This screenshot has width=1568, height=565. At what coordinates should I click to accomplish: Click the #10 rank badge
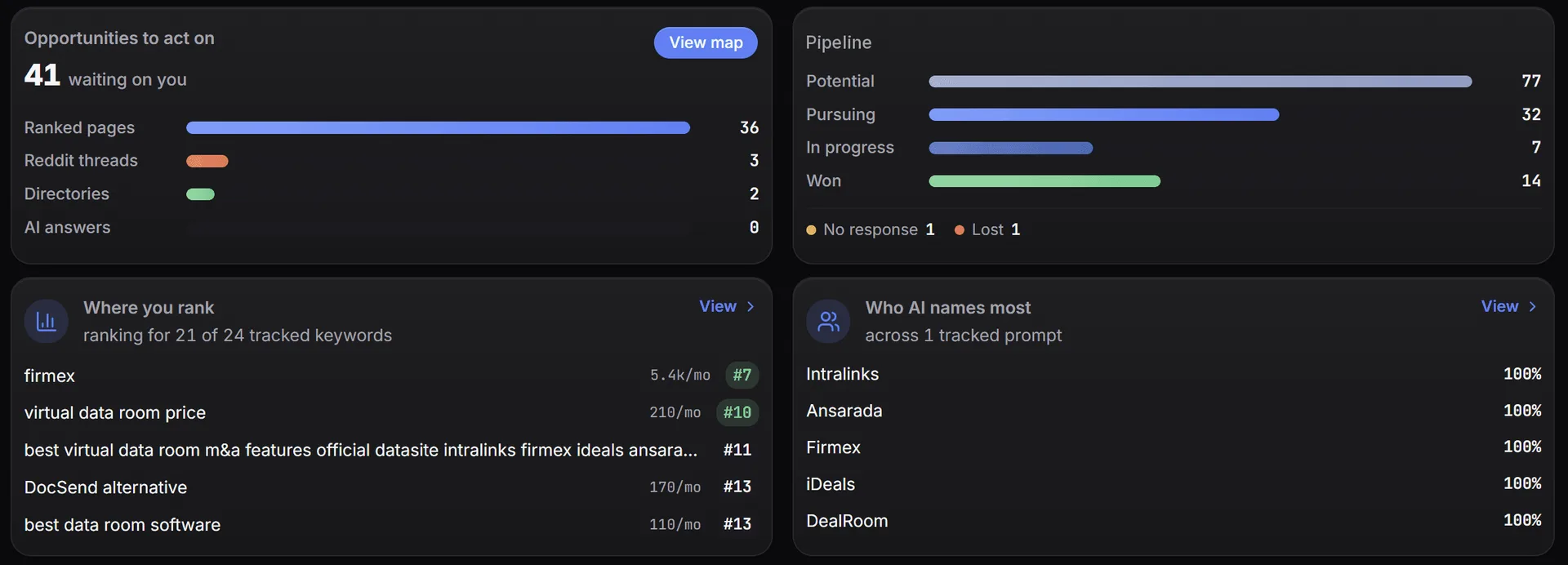coord(737,412)
